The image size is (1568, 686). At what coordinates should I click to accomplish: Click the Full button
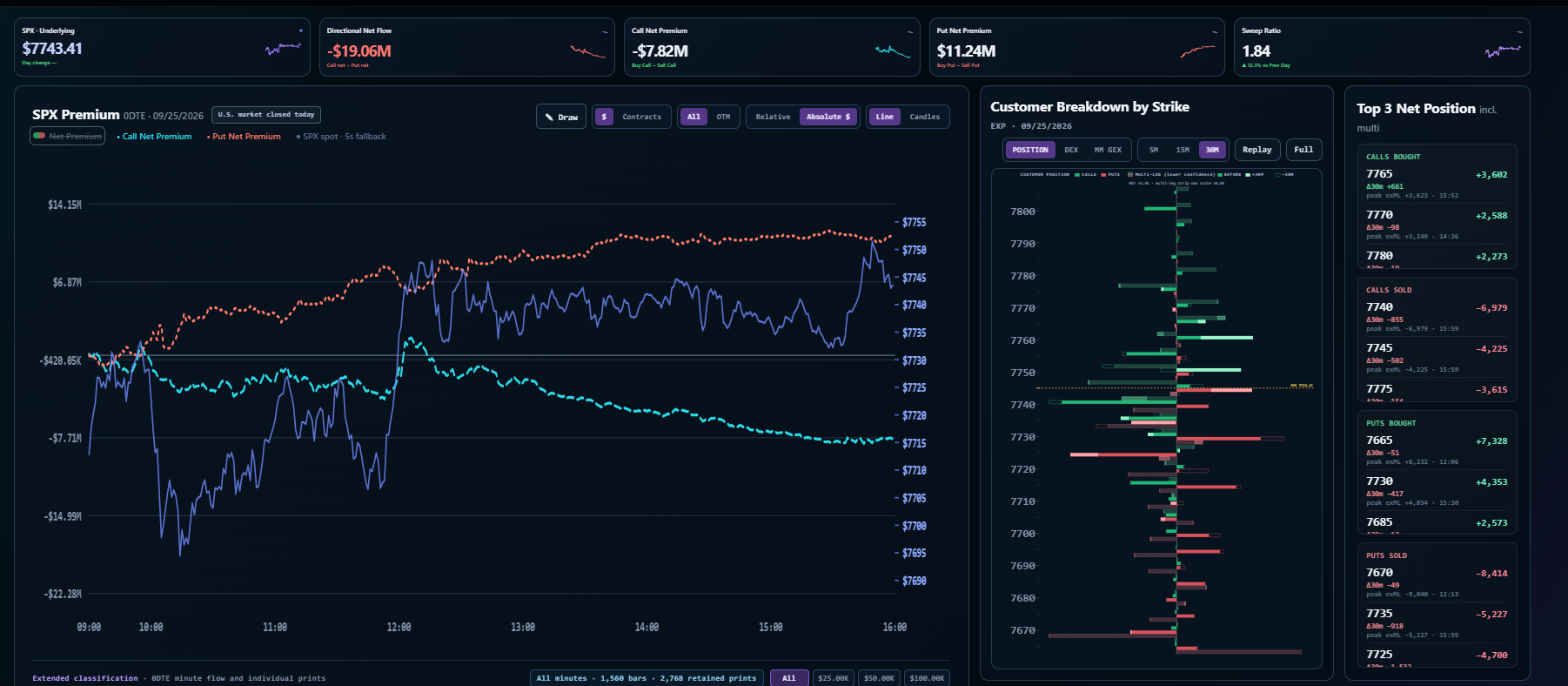pyautogui.click(x=1303, y=150)
